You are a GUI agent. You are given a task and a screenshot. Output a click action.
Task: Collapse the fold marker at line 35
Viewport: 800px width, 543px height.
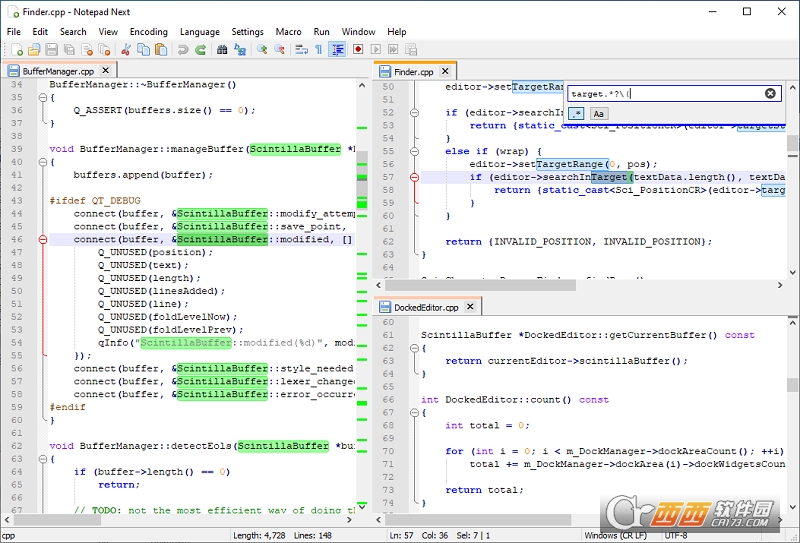[42, 98]
